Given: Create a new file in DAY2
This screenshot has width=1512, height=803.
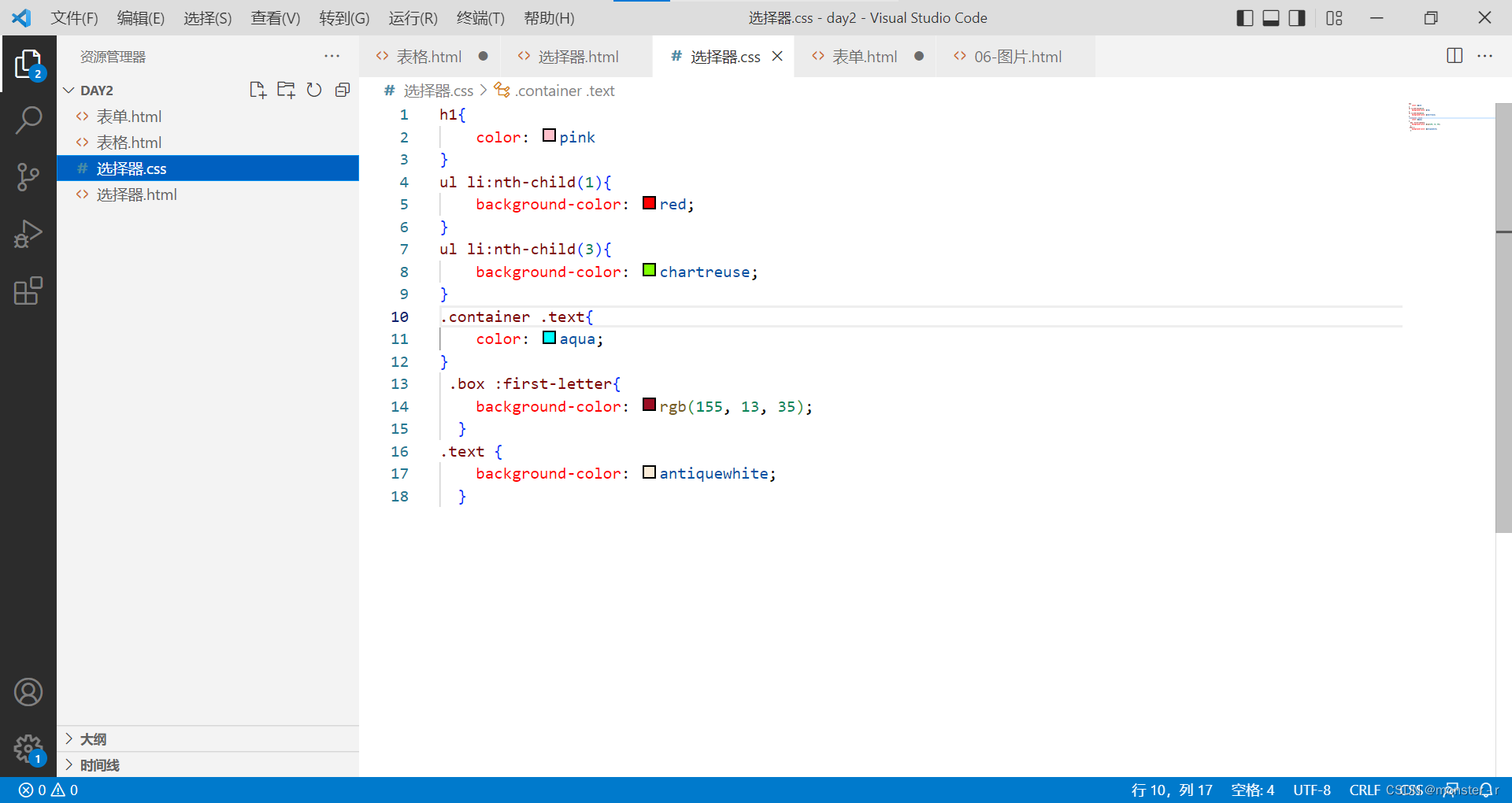Looking at the screenshot, I should 258,90.
